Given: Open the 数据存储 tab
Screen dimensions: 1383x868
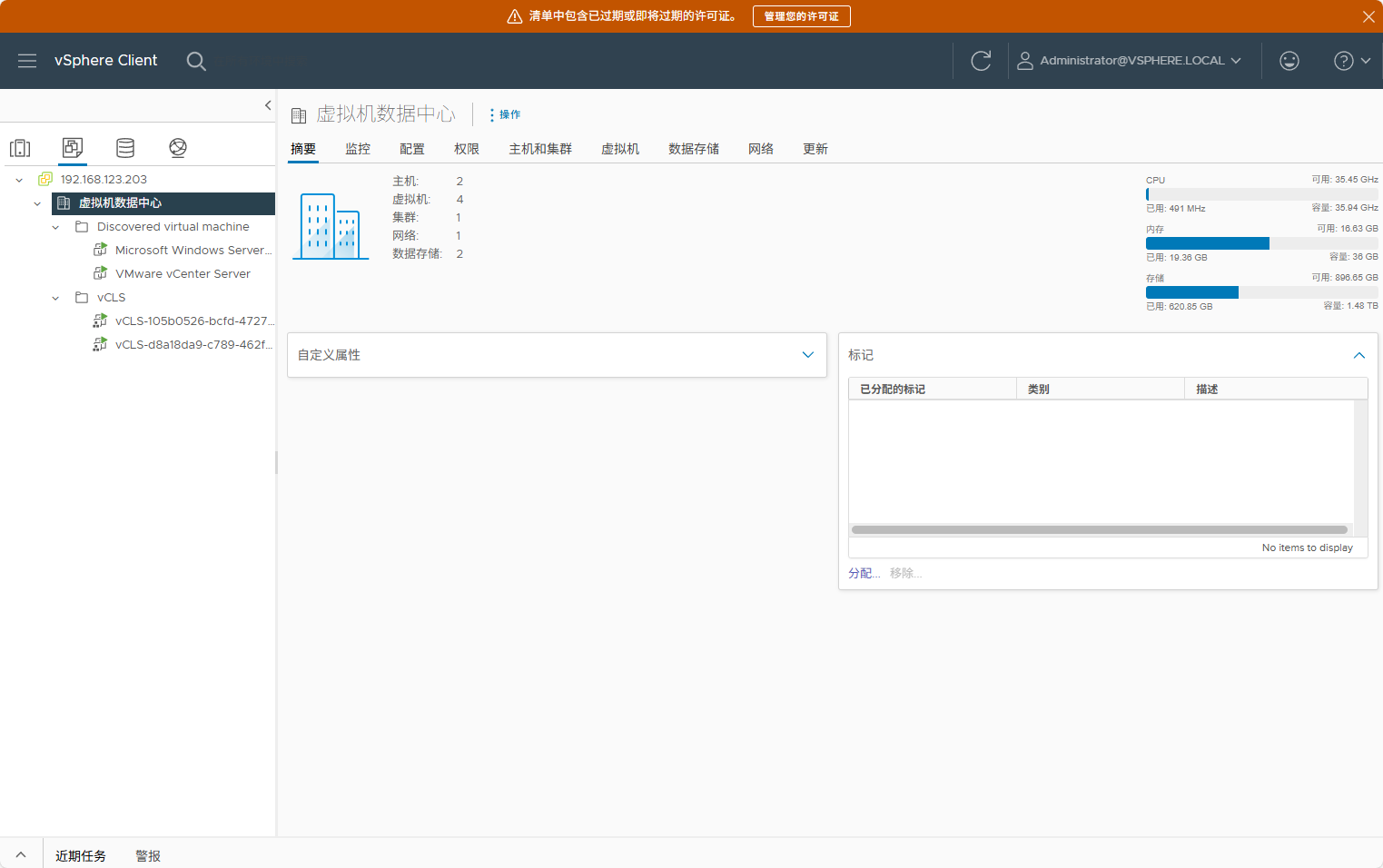Looking at the screenshot, I should coord(694,149).
